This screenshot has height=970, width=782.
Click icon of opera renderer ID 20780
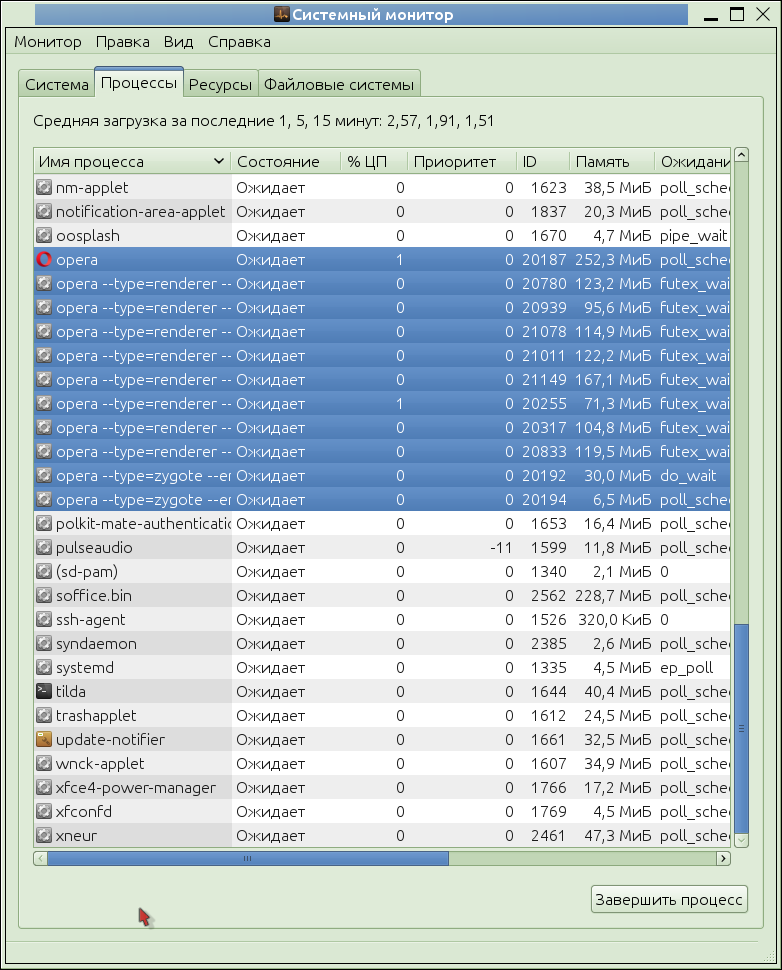coord(44,284)
